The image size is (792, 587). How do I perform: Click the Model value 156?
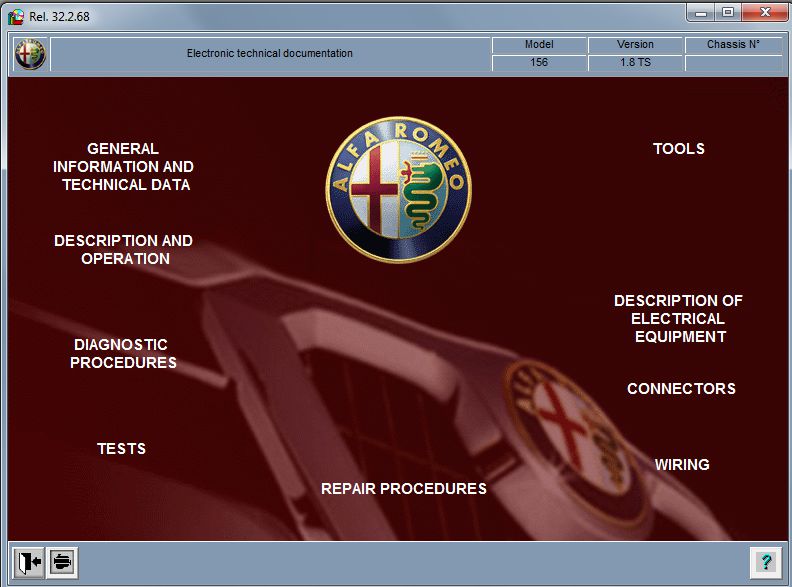click(x=539, y=63)
